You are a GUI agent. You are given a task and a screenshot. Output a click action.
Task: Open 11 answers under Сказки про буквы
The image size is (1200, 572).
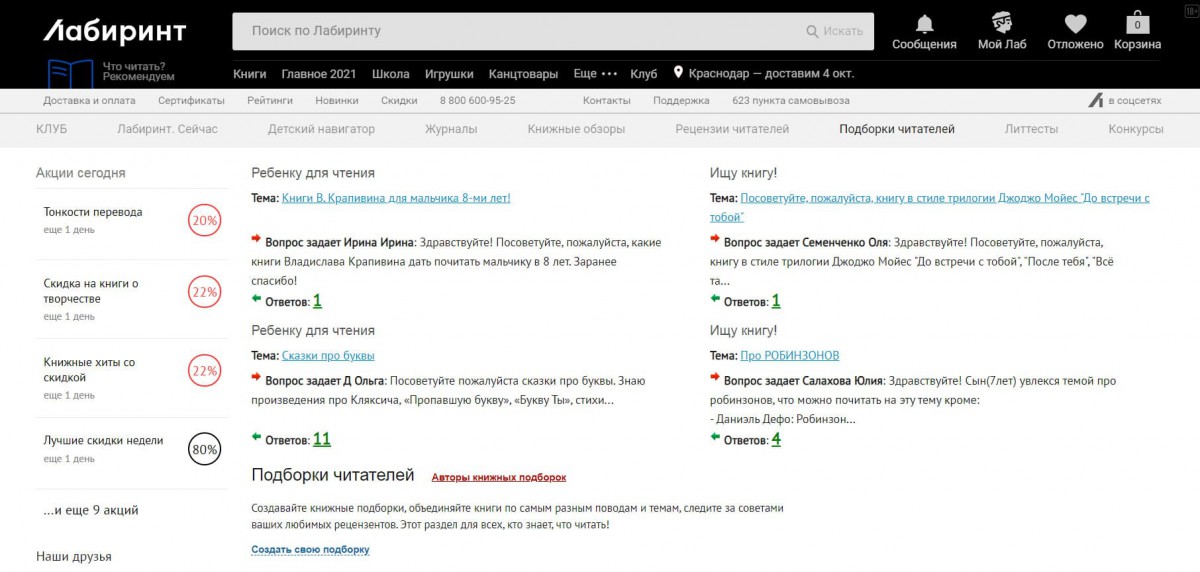click(x=321, y=439)
